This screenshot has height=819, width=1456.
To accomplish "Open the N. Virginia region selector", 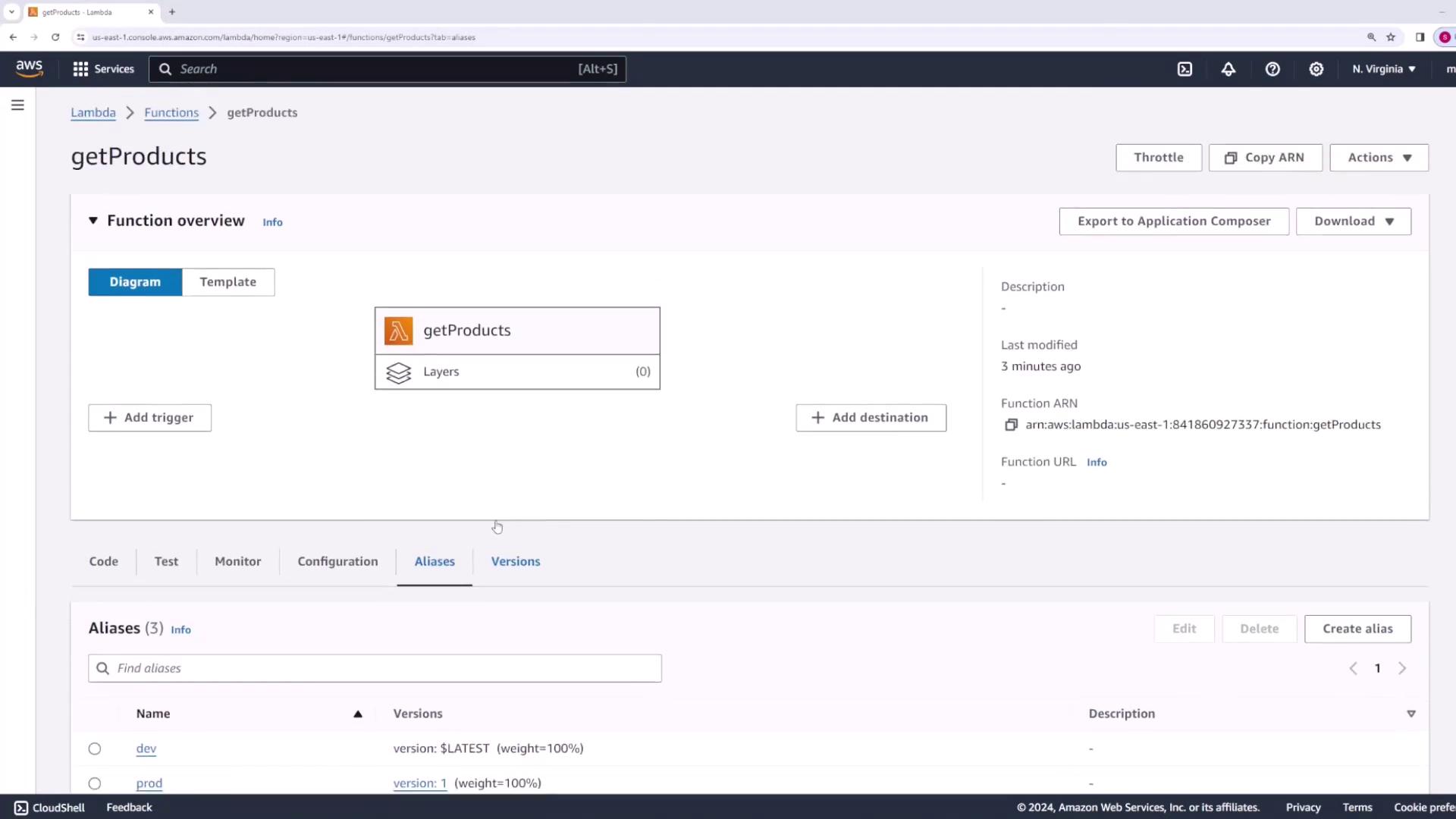I will click(1383, 69).
